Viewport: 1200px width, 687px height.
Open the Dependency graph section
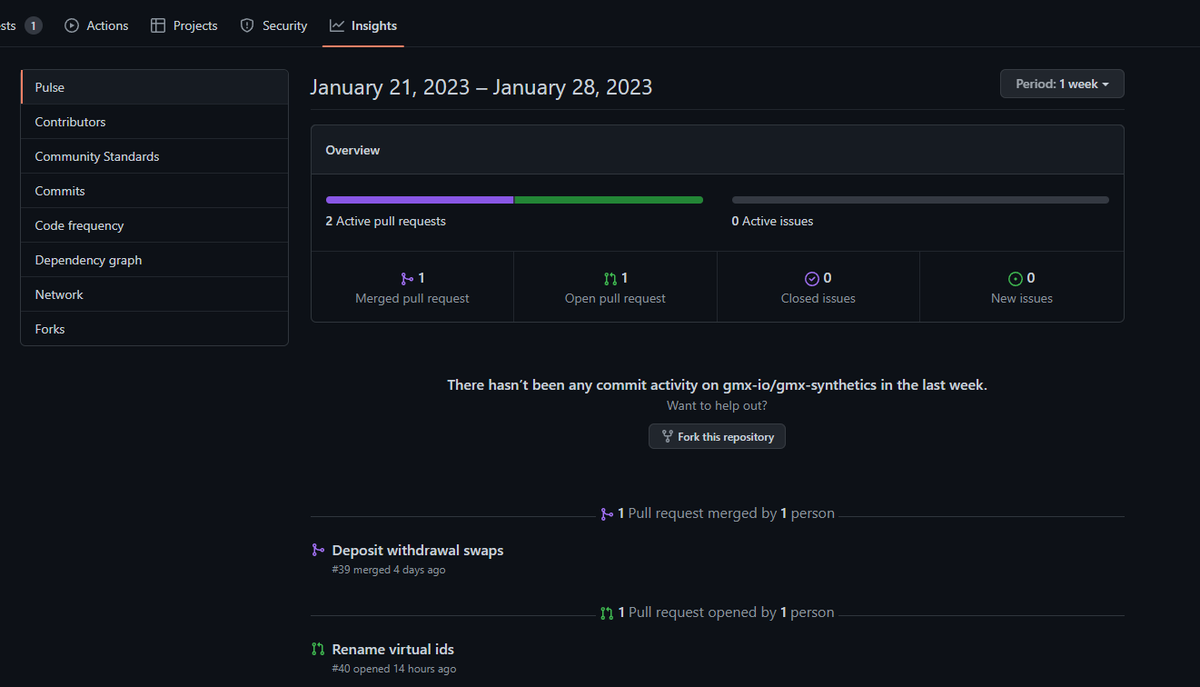(88, 259)
